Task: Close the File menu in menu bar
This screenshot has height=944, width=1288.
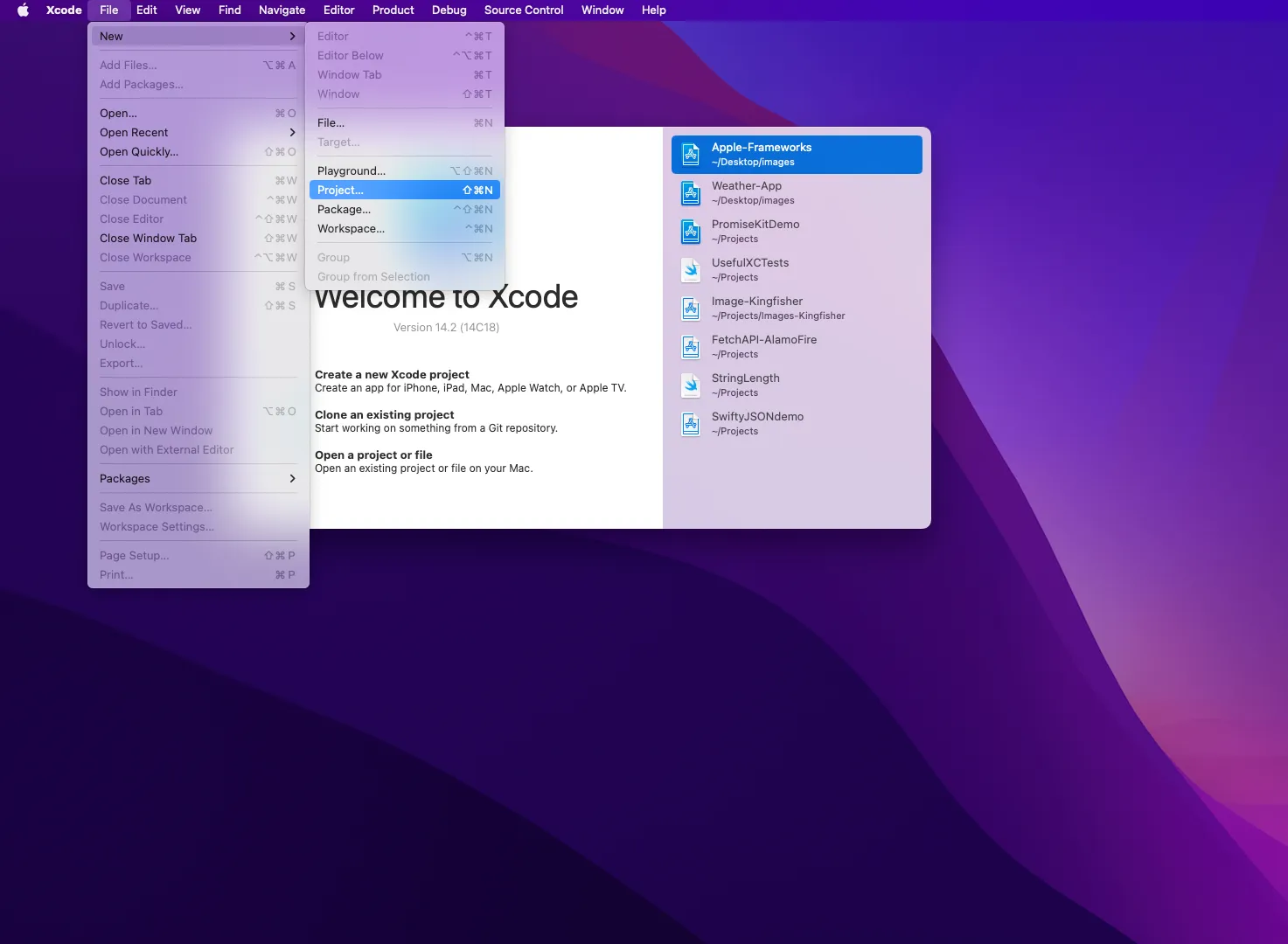Action: point(109,10)
